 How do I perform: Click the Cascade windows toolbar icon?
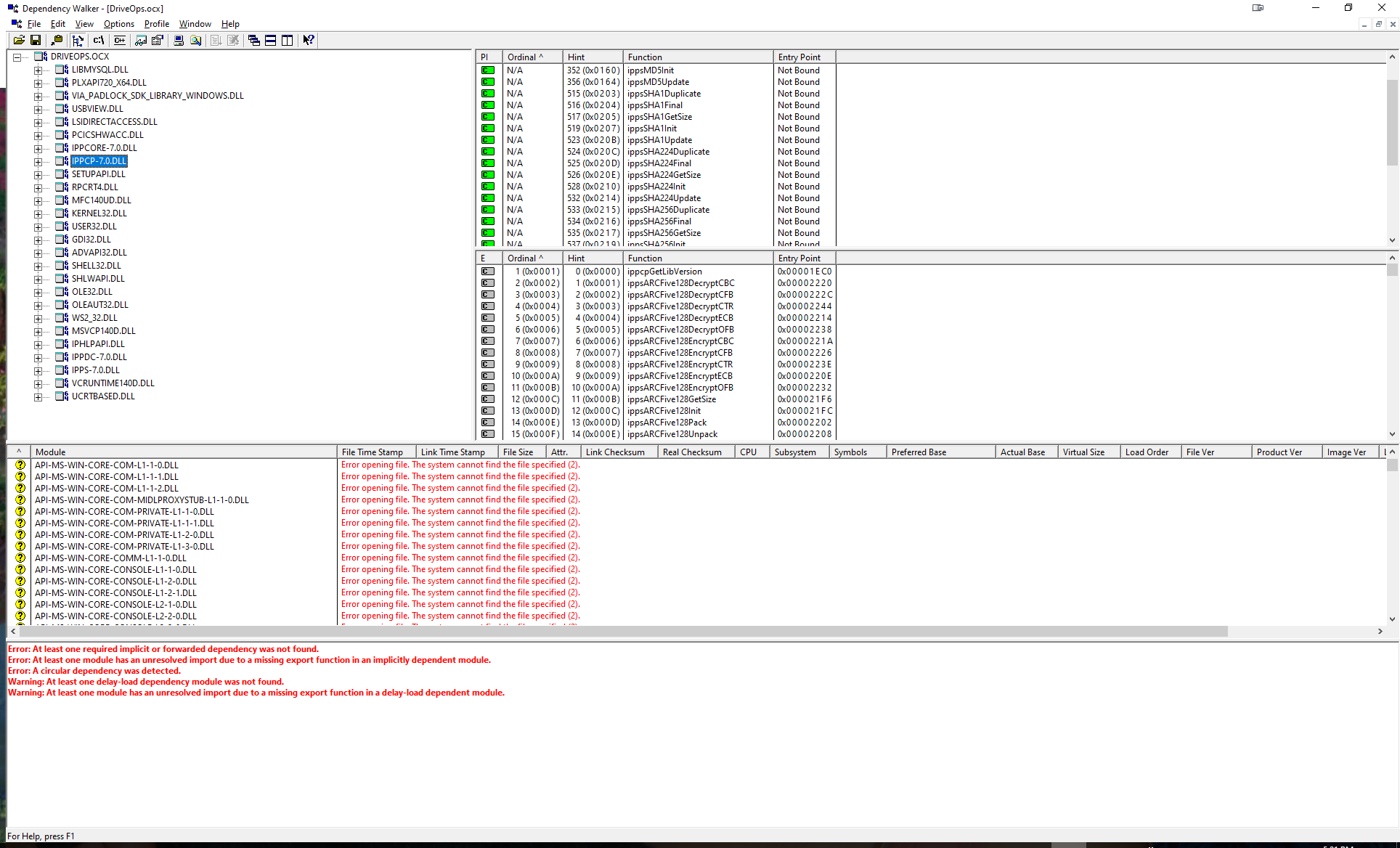click(x=253, y=41)
